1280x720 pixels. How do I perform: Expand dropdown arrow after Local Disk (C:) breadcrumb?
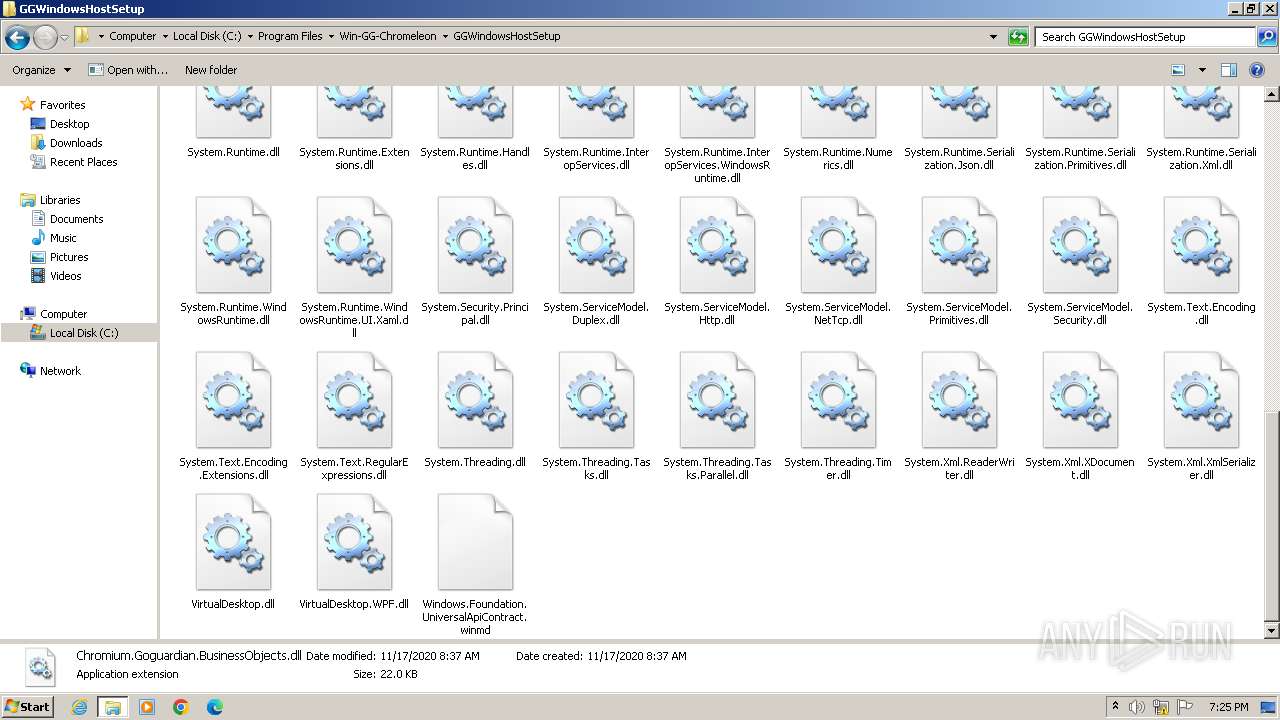pyautogui.click(x=250, y=36)
